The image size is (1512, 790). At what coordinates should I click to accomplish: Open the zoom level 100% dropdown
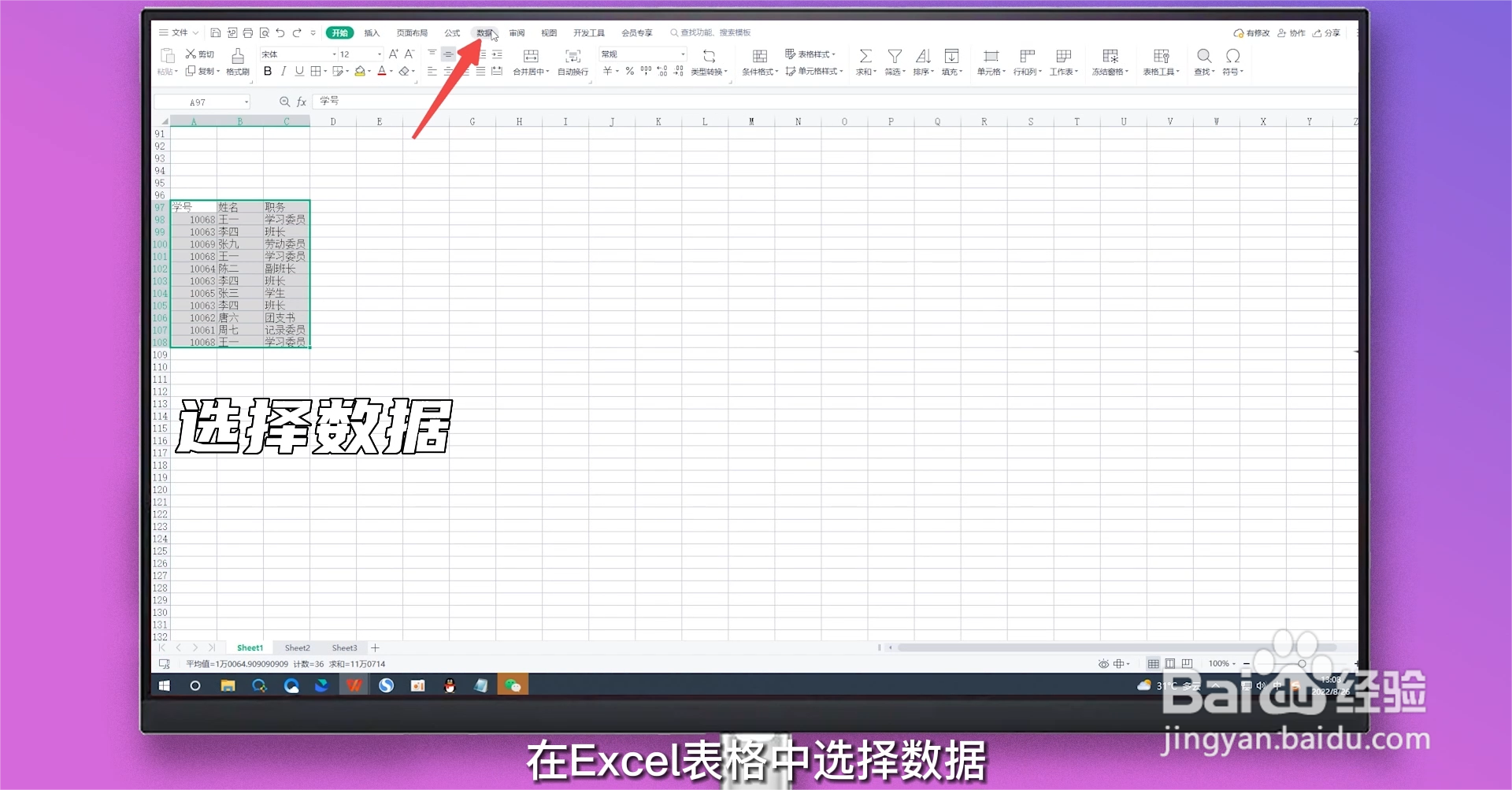click(x=1222, y=664)
